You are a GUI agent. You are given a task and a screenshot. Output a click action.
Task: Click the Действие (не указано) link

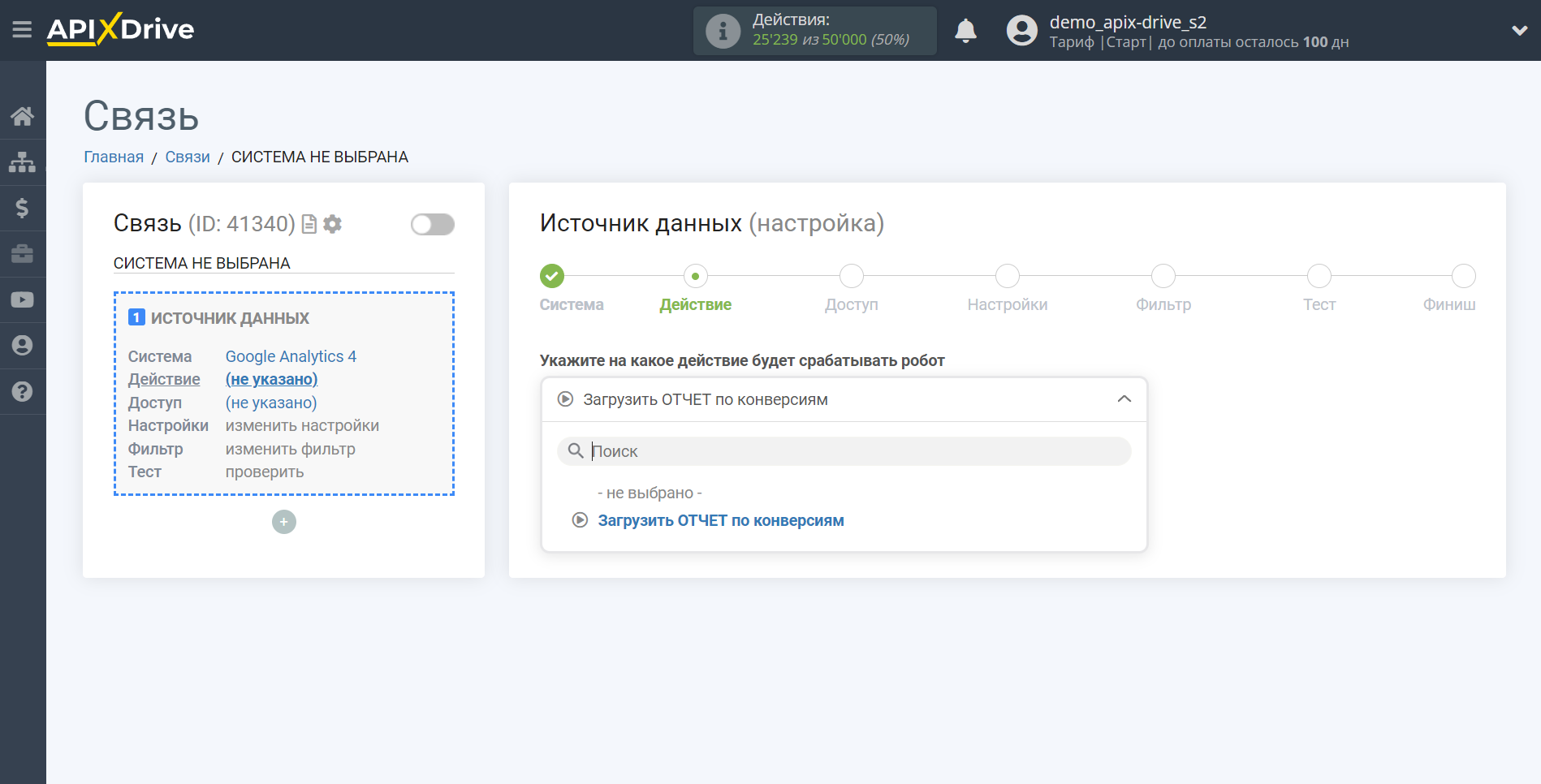tap(271, 379)
